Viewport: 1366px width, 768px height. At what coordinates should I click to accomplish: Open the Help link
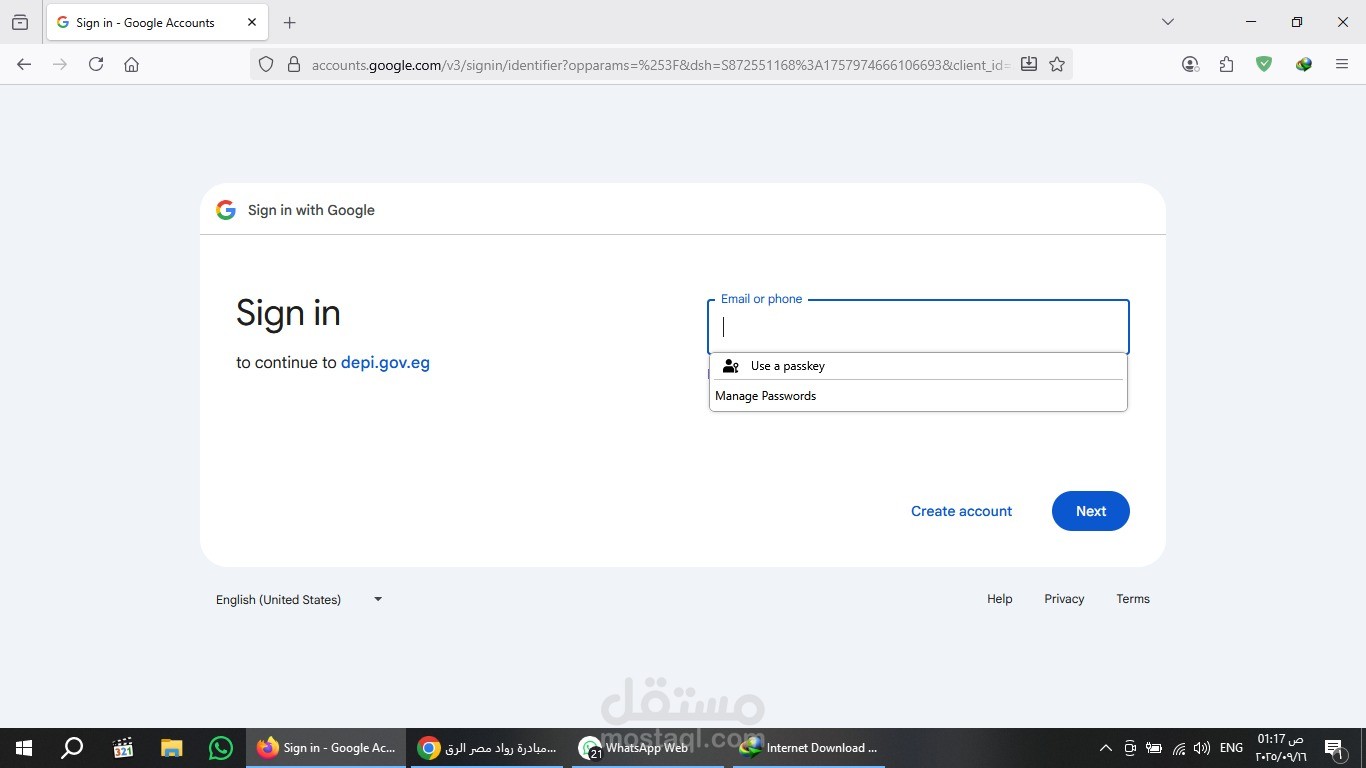click(x=1000, y=599)
